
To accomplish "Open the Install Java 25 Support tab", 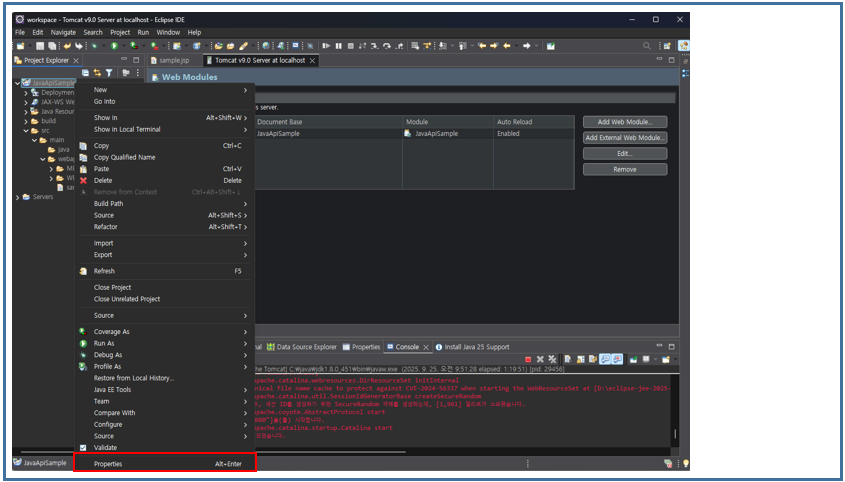I will pos(472,347).
